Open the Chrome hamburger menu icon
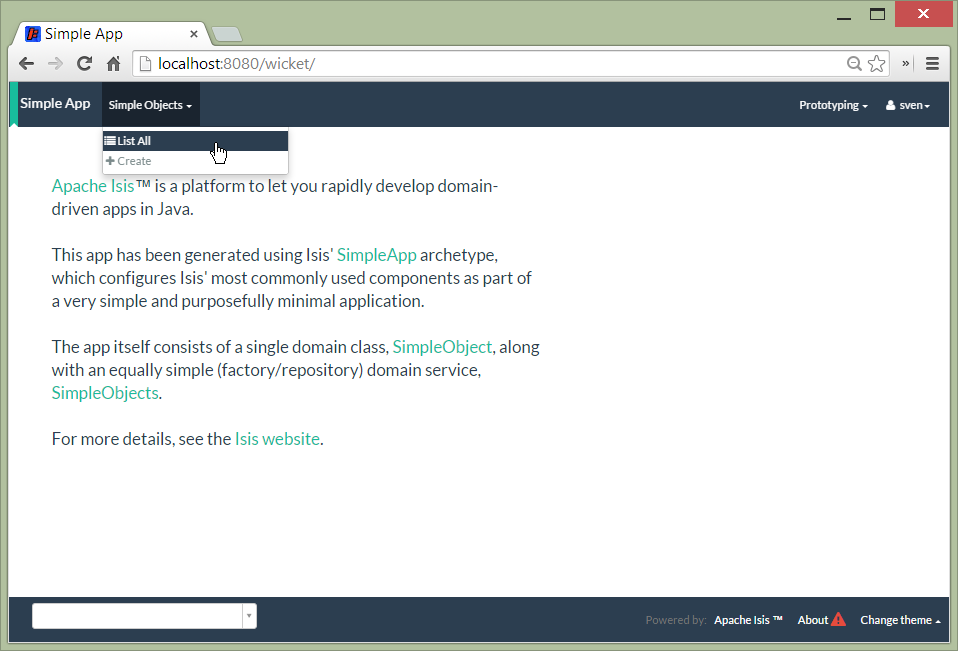Screen dimensions: 958x651 pos(932,63)
